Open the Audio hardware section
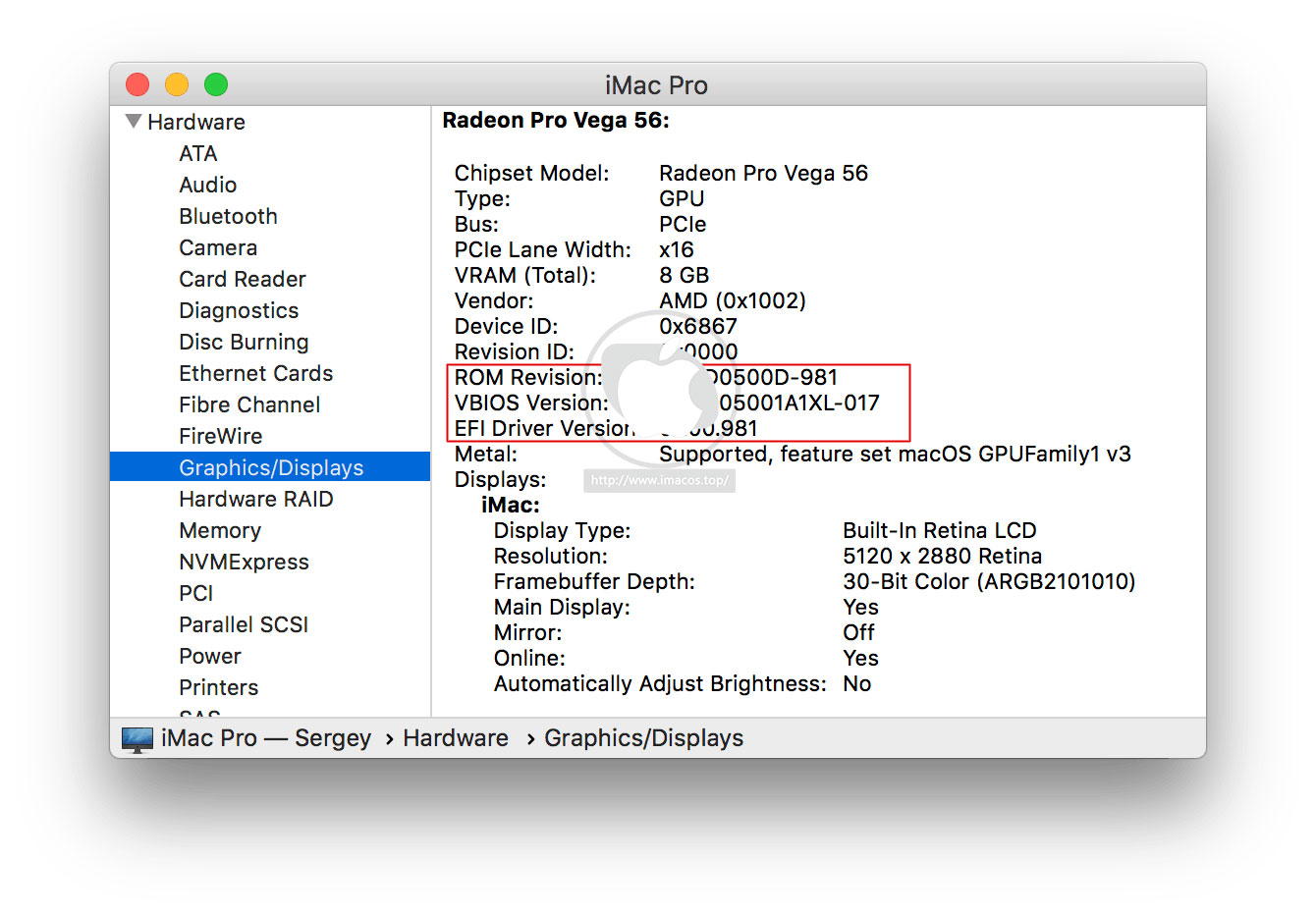Image resolution: width=1316 pixels, height=915 pixels. (x=207, y=186)
